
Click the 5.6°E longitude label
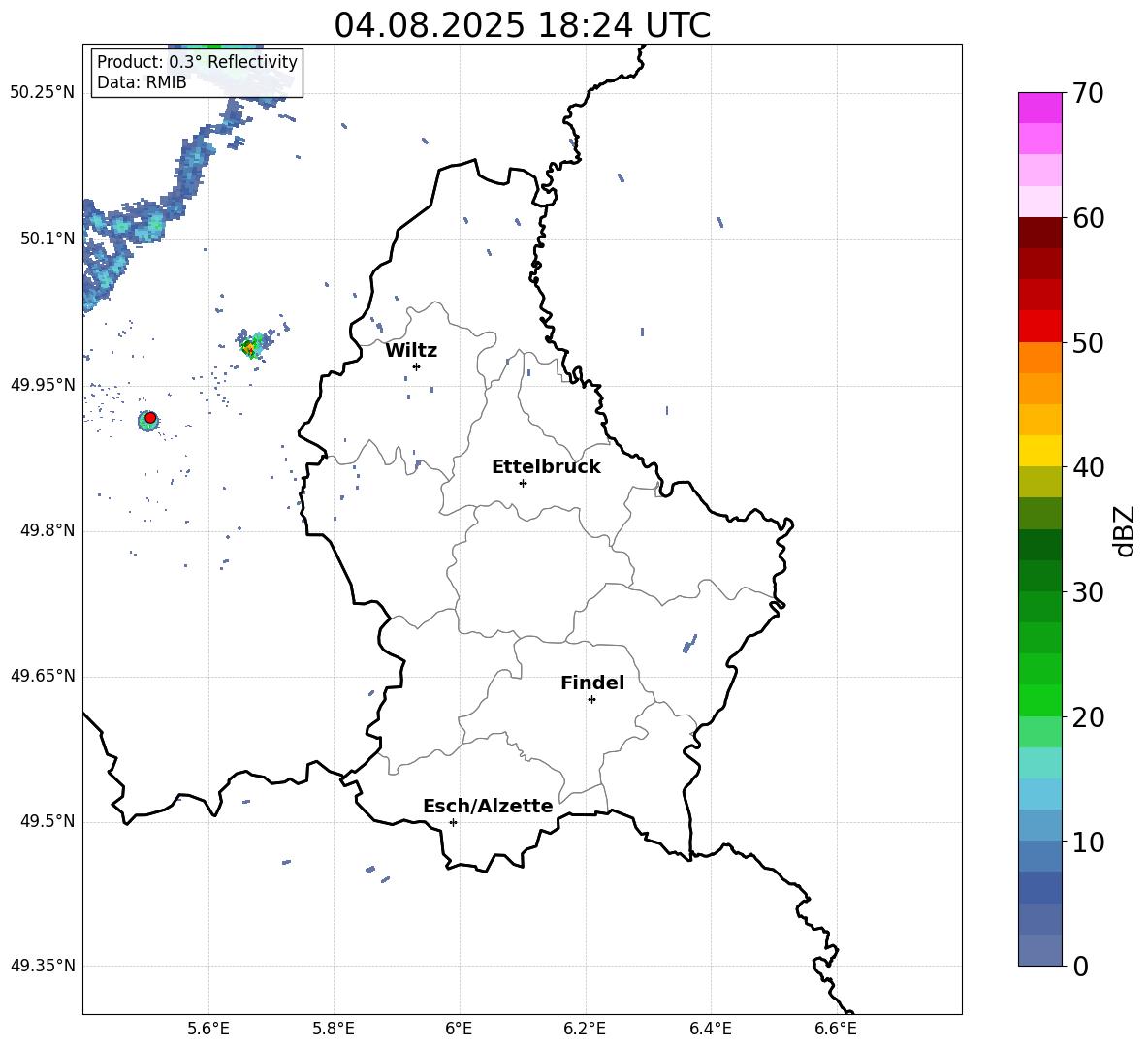pos(208,1029)
